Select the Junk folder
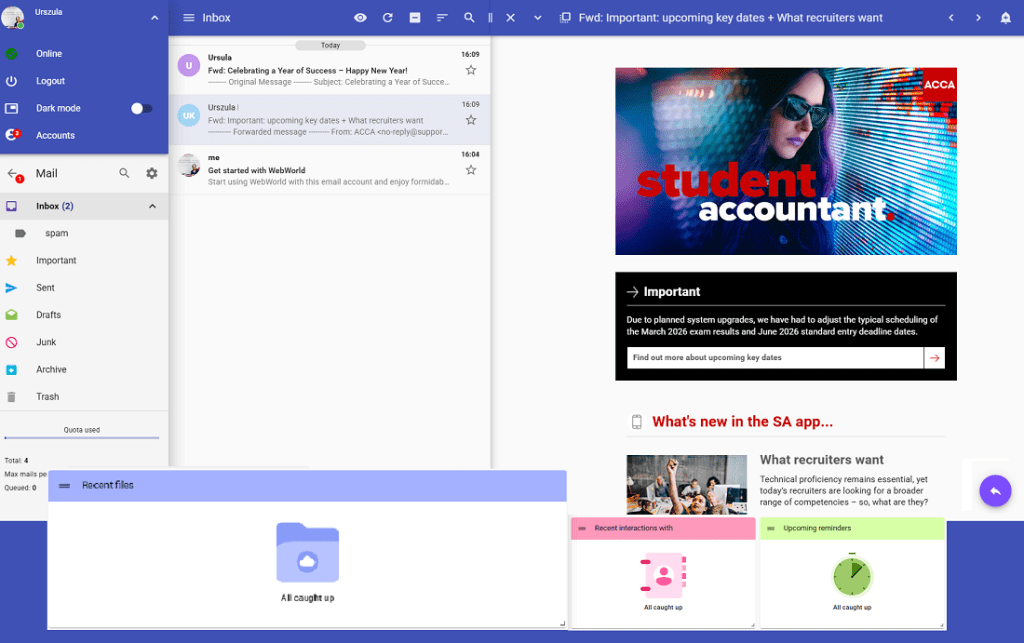 click(46, 342)
